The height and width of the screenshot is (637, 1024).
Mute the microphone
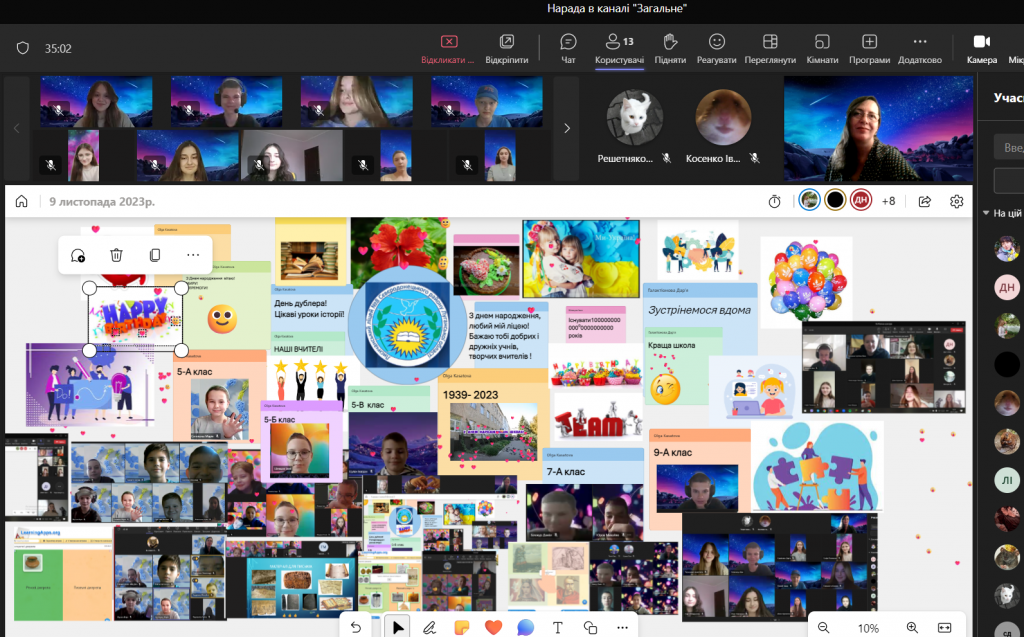(x=1019, y=46)
